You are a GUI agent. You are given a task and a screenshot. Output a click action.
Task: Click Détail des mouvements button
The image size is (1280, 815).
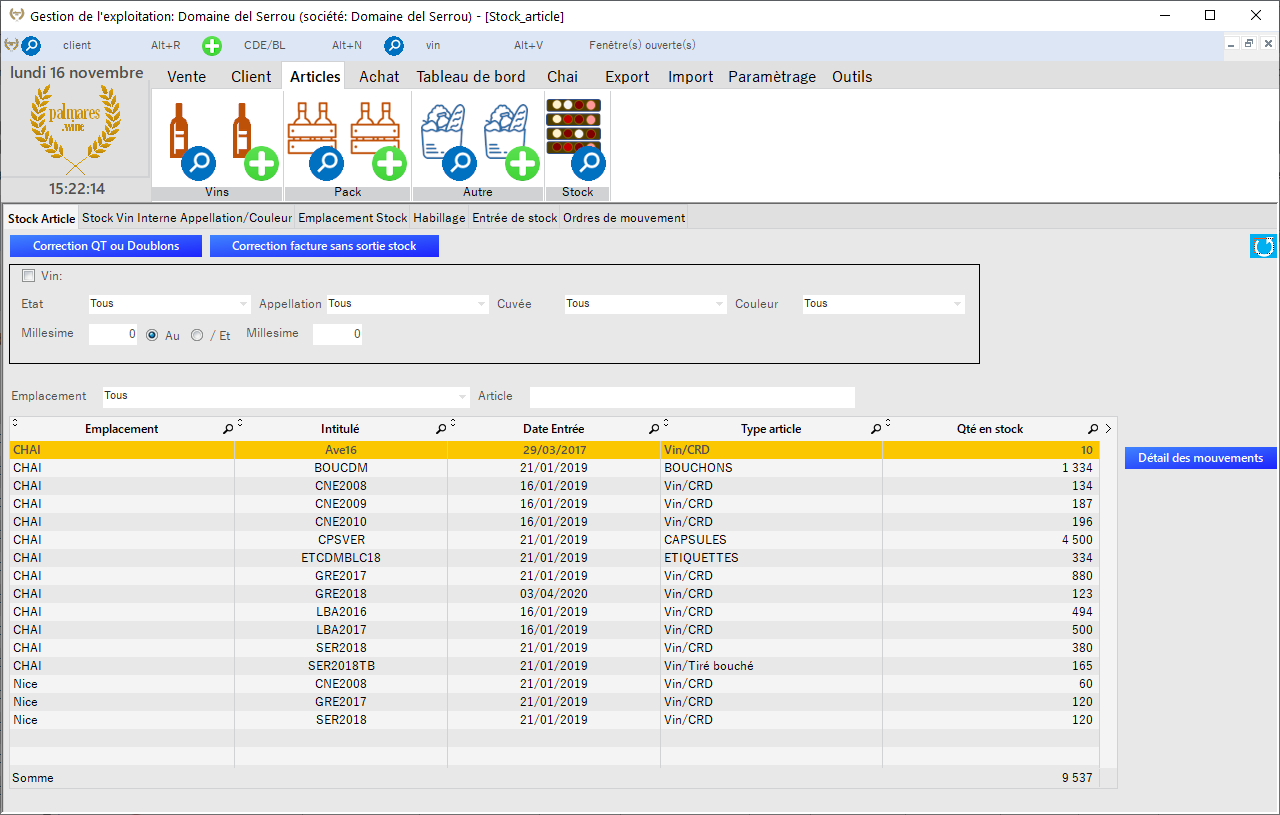pos(1200,458)
